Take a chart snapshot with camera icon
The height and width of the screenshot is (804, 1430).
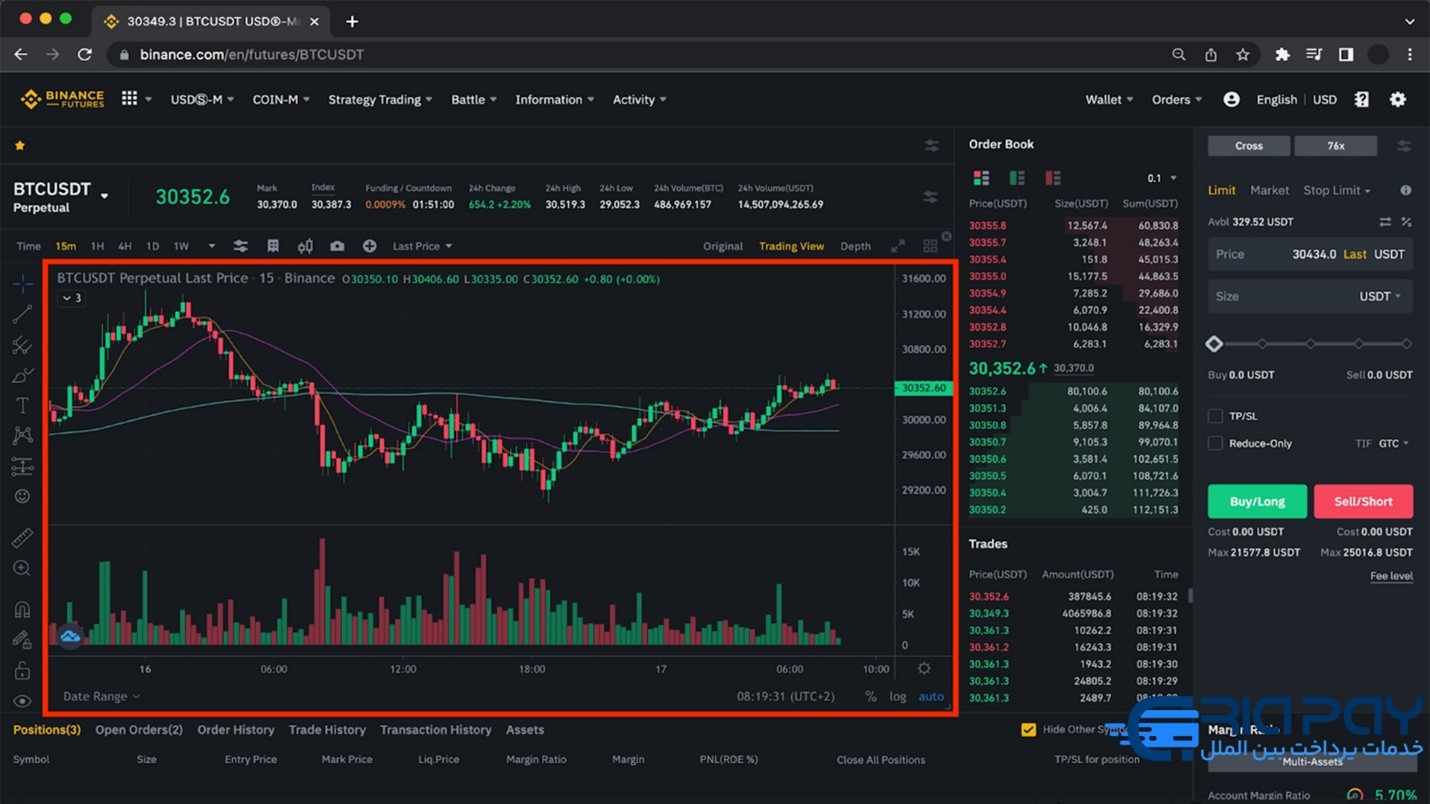(x=337, y=246)
